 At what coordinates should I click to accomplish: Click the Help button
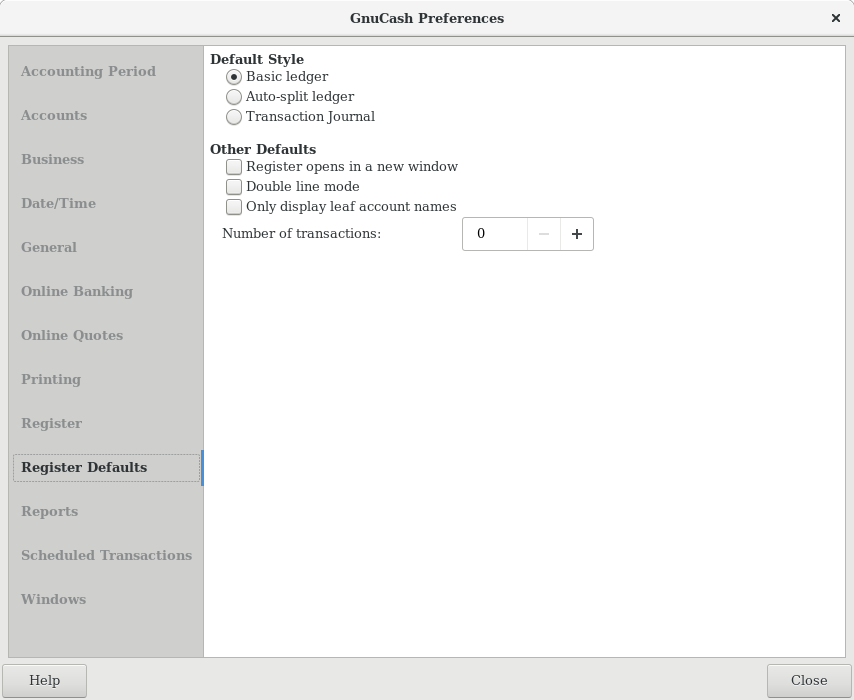coord(45,680)
